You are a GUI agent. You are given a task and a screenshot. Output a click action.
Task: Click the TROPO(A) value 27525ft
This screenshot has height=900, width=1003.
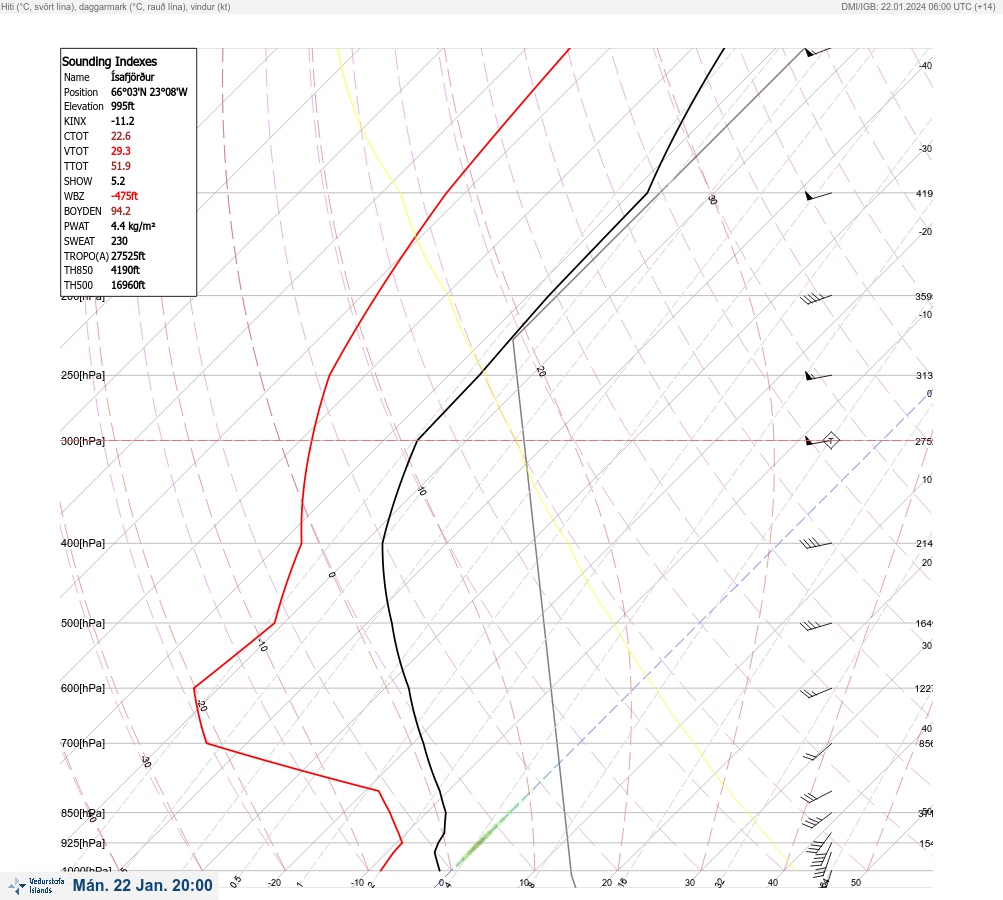[x=128, y=256]
